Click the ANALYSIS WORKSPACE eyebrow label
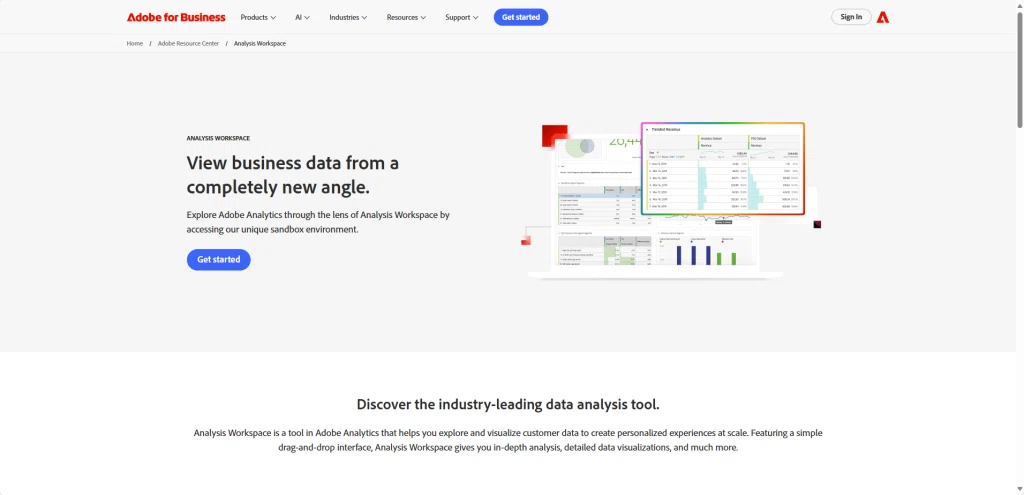Screen dimensions: 1024x495 coord(218,138)
